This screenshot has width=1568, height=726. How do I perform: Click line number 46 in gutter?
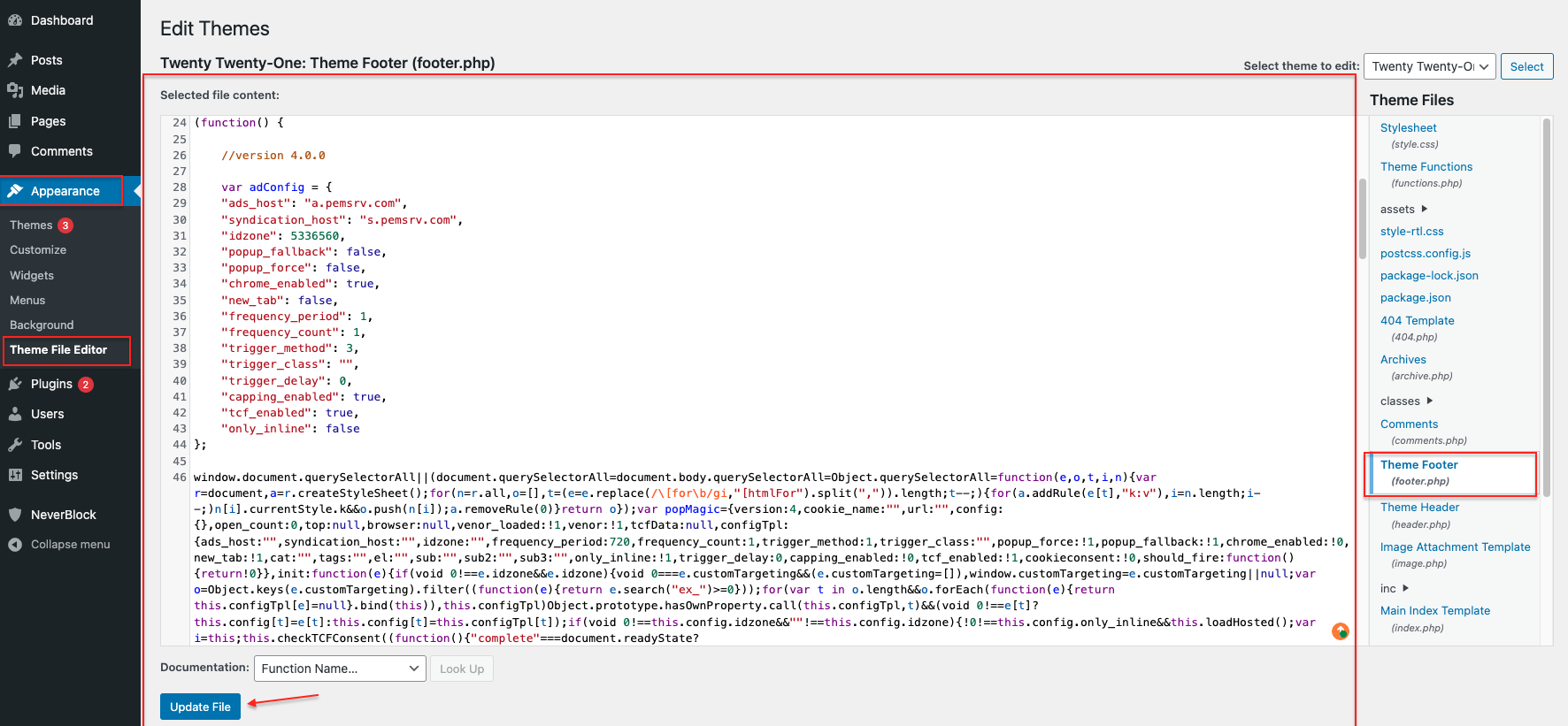(180, 478)
